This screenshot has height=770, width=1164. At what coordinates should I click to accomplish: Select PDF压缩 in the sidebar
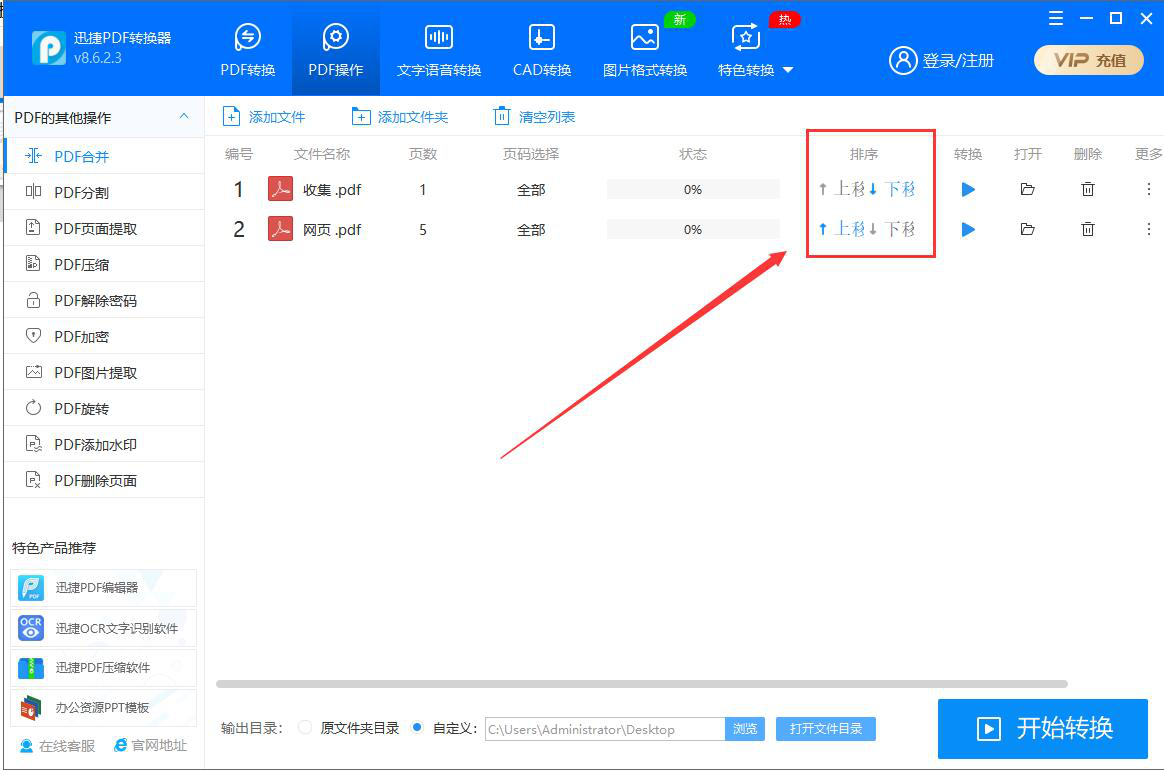click(104, 264)
